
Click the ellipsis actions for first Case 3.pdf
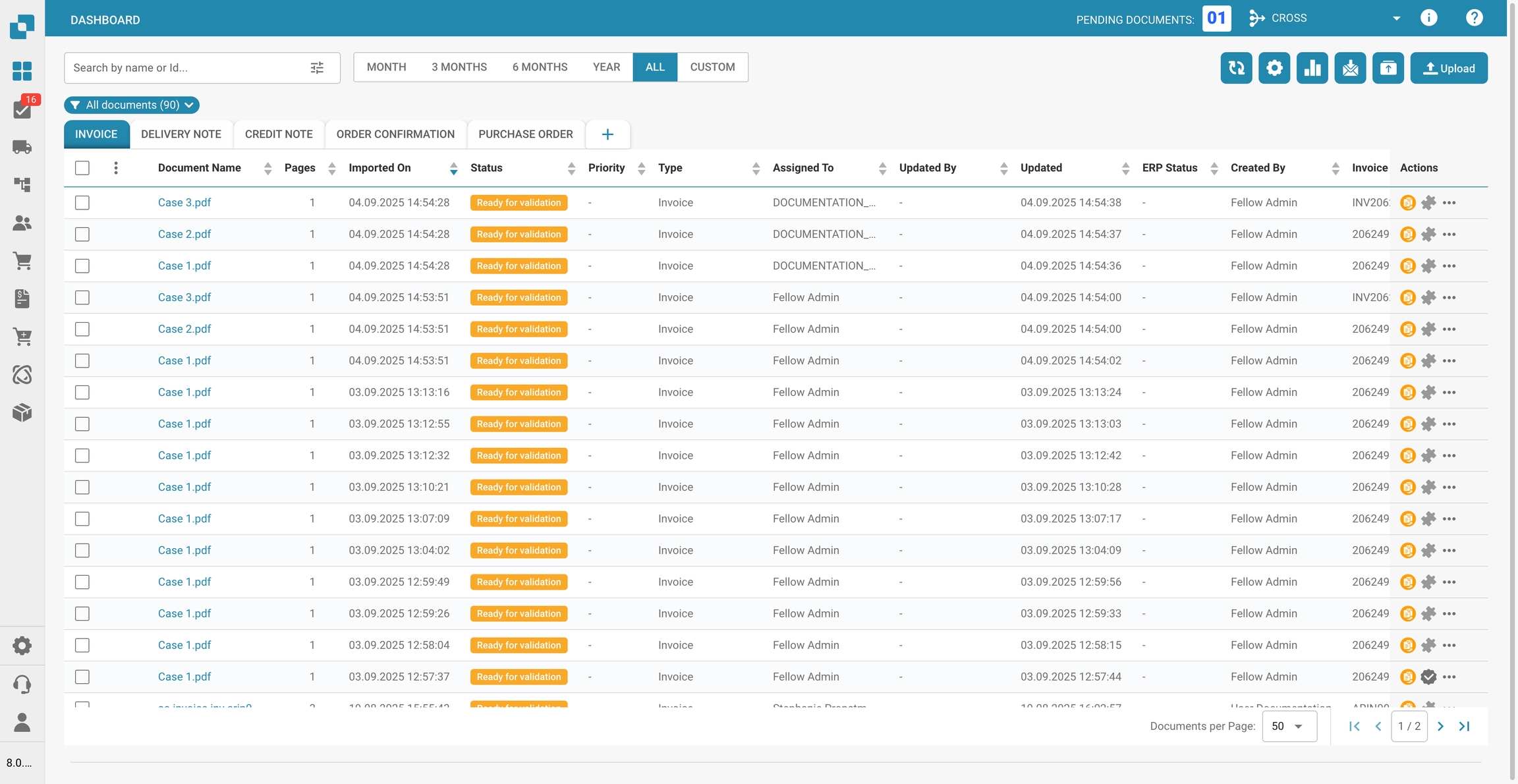point(1449,203)
